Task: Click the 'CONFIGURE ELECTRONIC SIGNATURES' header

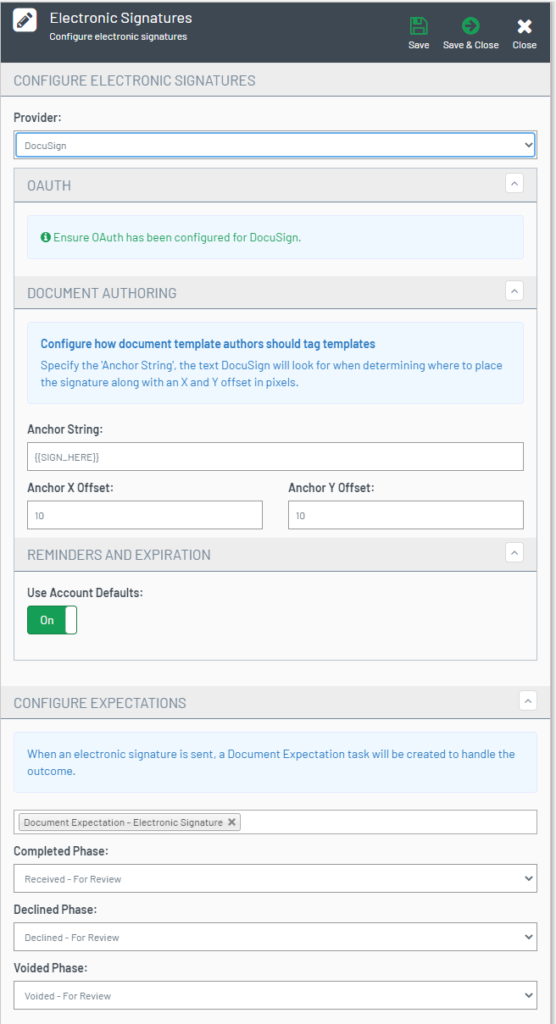Action: [x=135, y=80]
